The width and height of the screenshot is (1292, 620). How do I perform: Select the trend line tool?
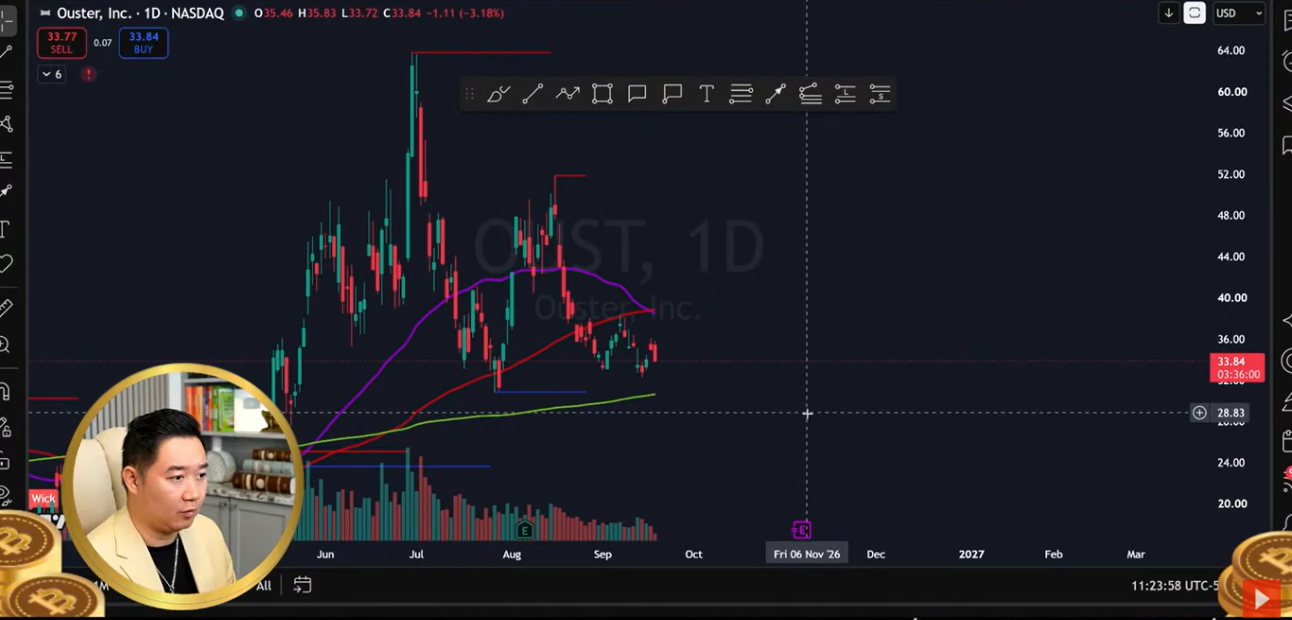pos(533,94)
